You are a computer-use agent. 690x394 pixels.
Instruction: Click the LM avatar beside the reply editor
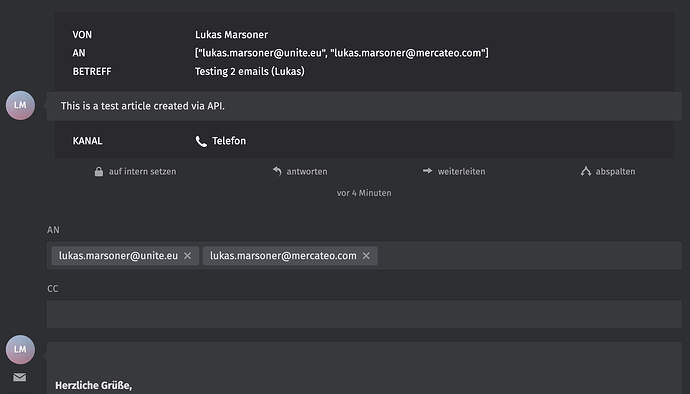(20, 350)
